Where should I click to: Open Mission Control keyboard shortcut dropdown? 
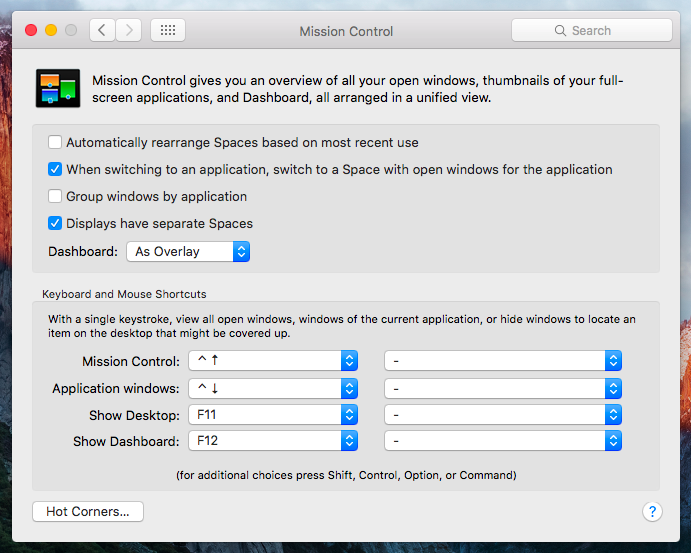click(273, 361)
